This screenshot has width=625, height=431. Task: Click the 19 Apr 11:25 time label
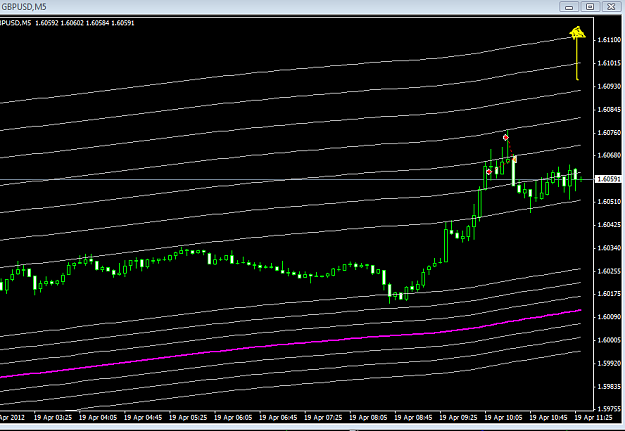(593, 417)
